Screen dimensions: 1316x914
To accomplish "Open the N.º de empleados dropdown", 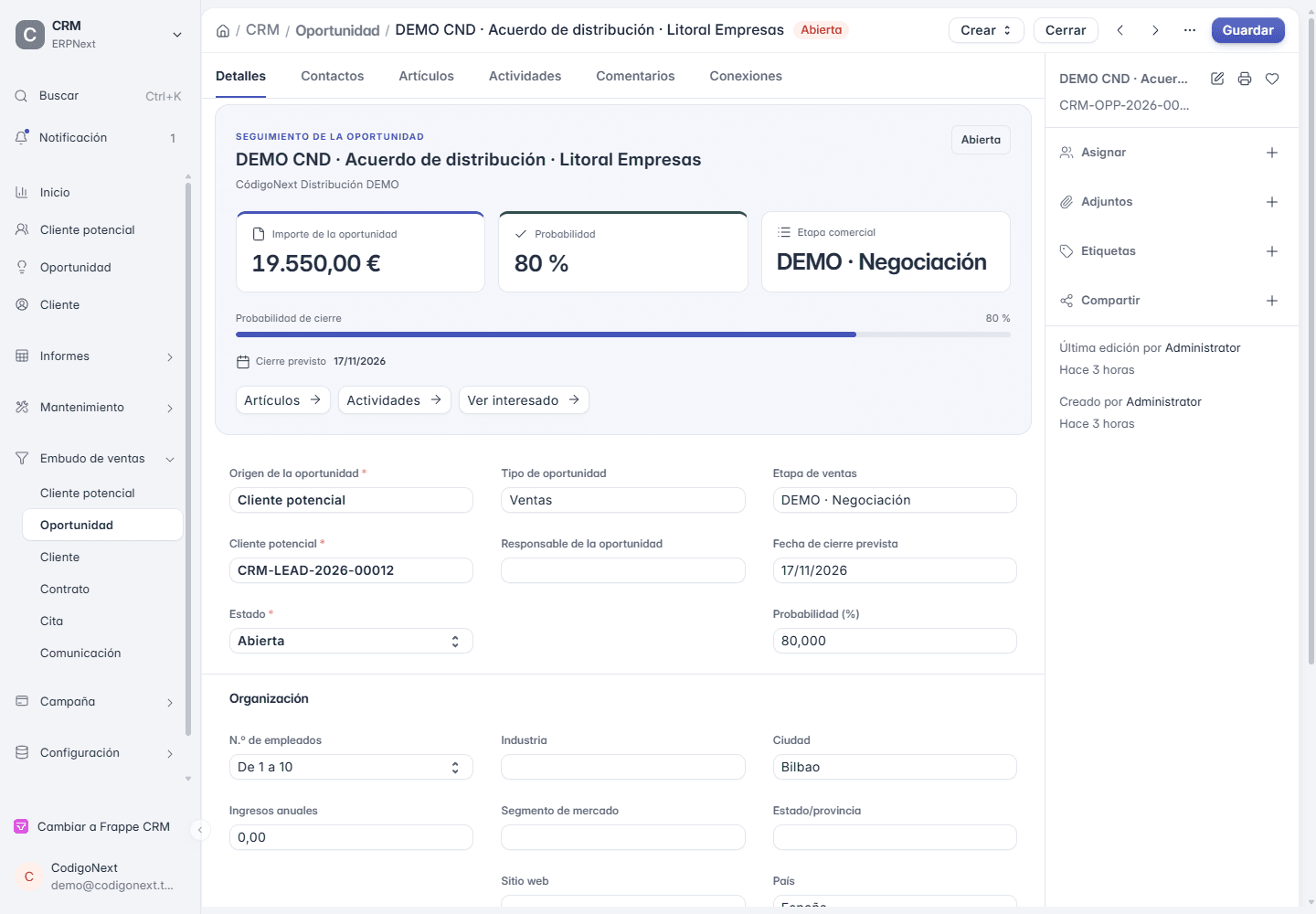I will 351,767.
